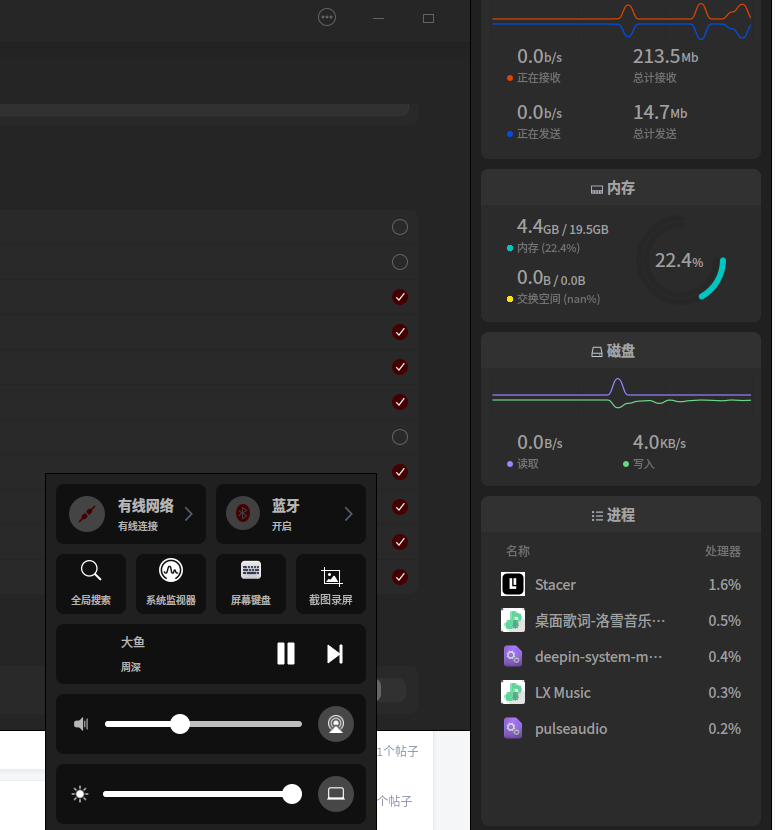The width and height of the screenshot is (775, 830).
Task: Click the 总计发送 14.7Mb value
Action: pos(660,112)
